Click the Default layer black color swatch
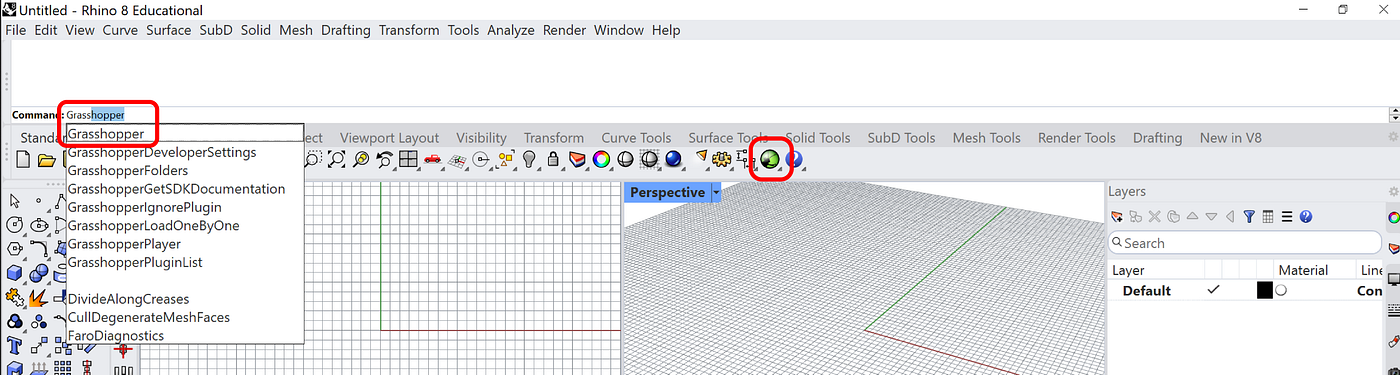 [x=1264, y=290]
